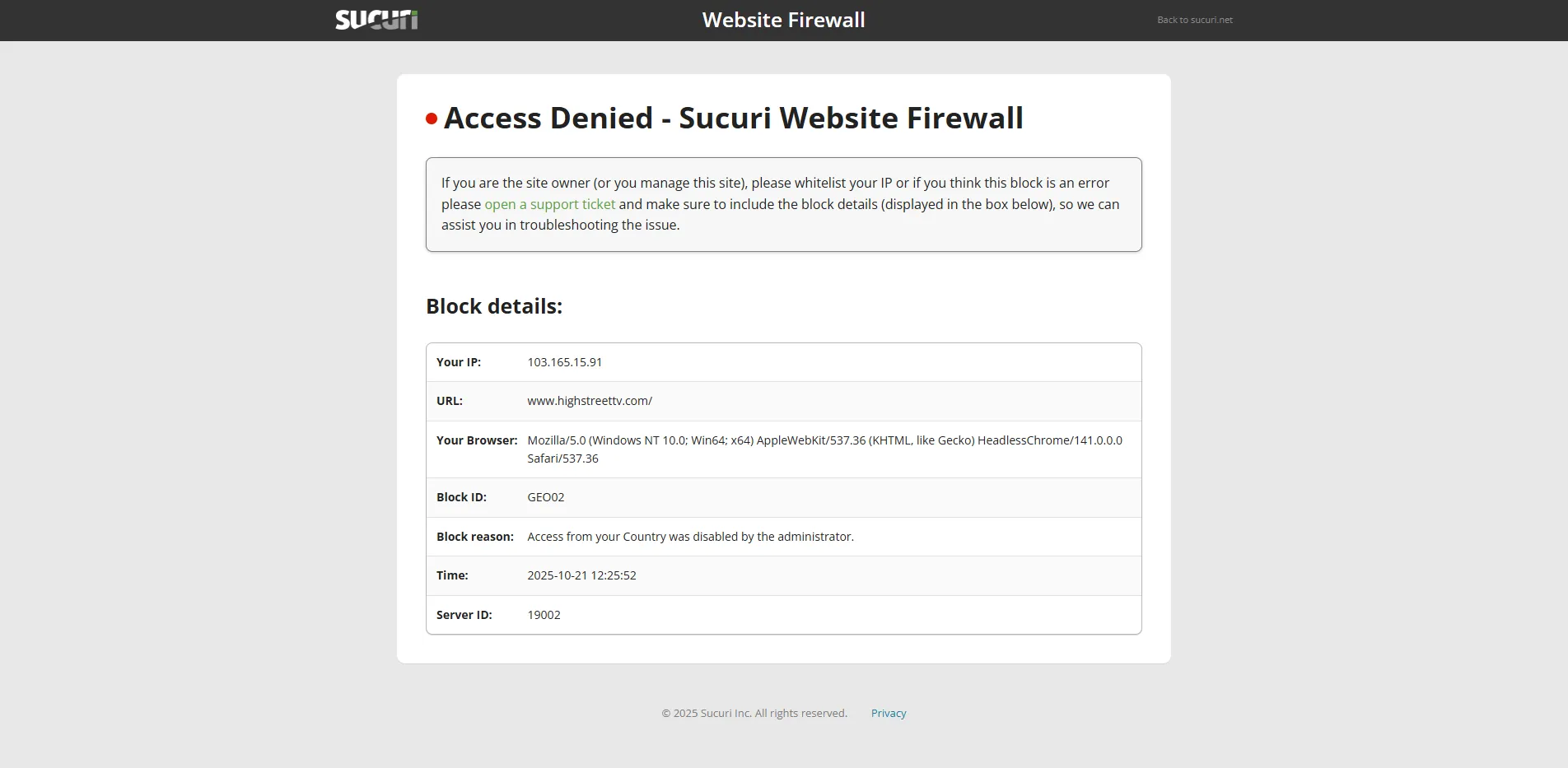Screen dimensions: 1568x768
Task: Open the Privacy link in footer
Action: [888, 713]
